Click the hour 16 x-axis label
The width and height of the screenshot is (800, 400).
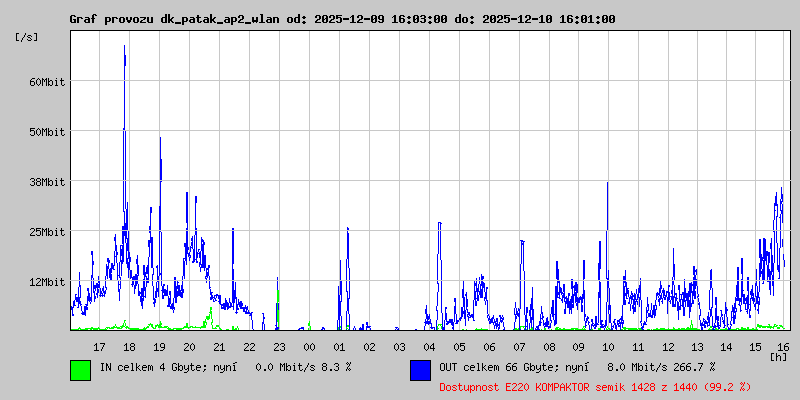pos(784,347)
